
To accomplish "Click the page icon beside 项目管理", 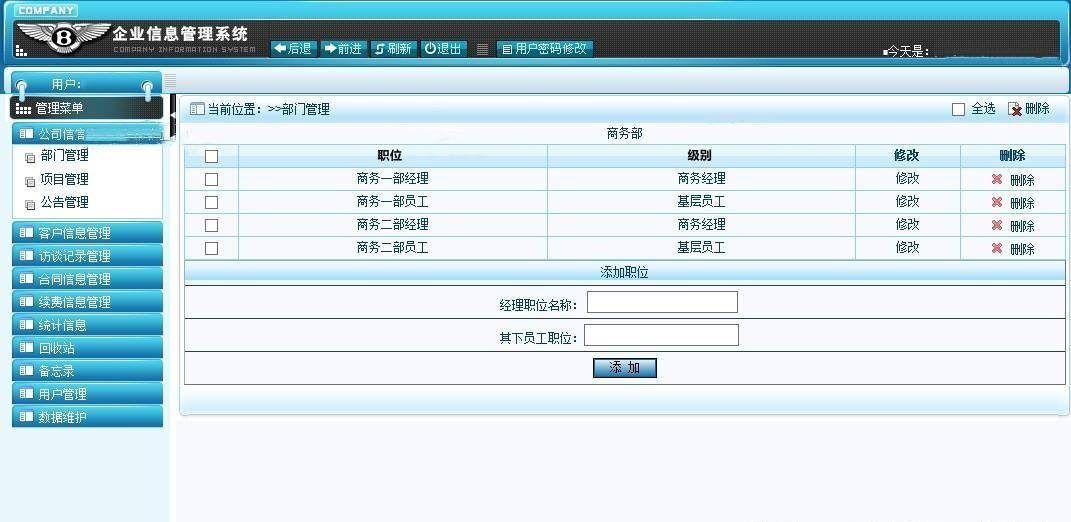I will point(29,182).
